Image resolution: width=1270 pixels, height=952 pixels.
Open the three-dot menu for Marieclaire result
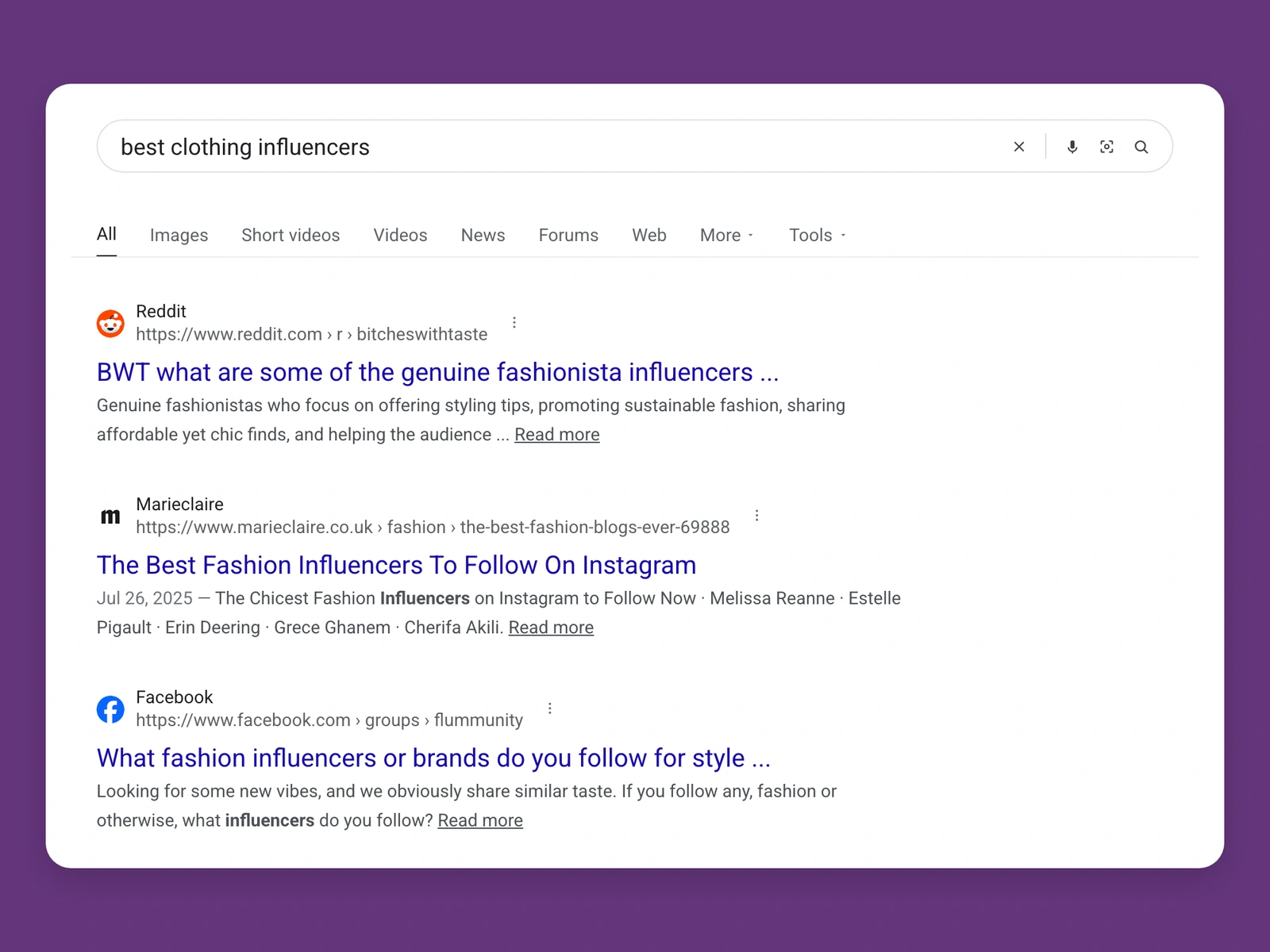click(757, 515)
